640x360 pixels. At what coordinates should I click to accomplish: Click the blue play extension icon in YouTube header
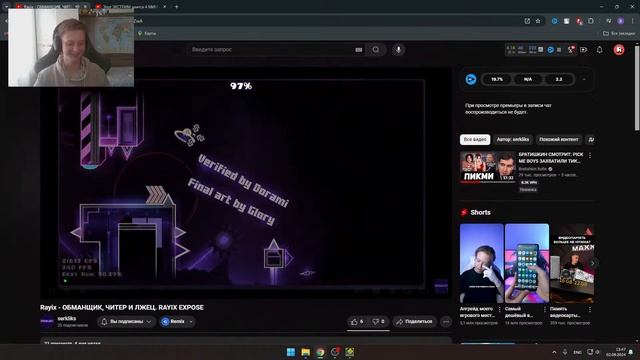pos(550,50)
